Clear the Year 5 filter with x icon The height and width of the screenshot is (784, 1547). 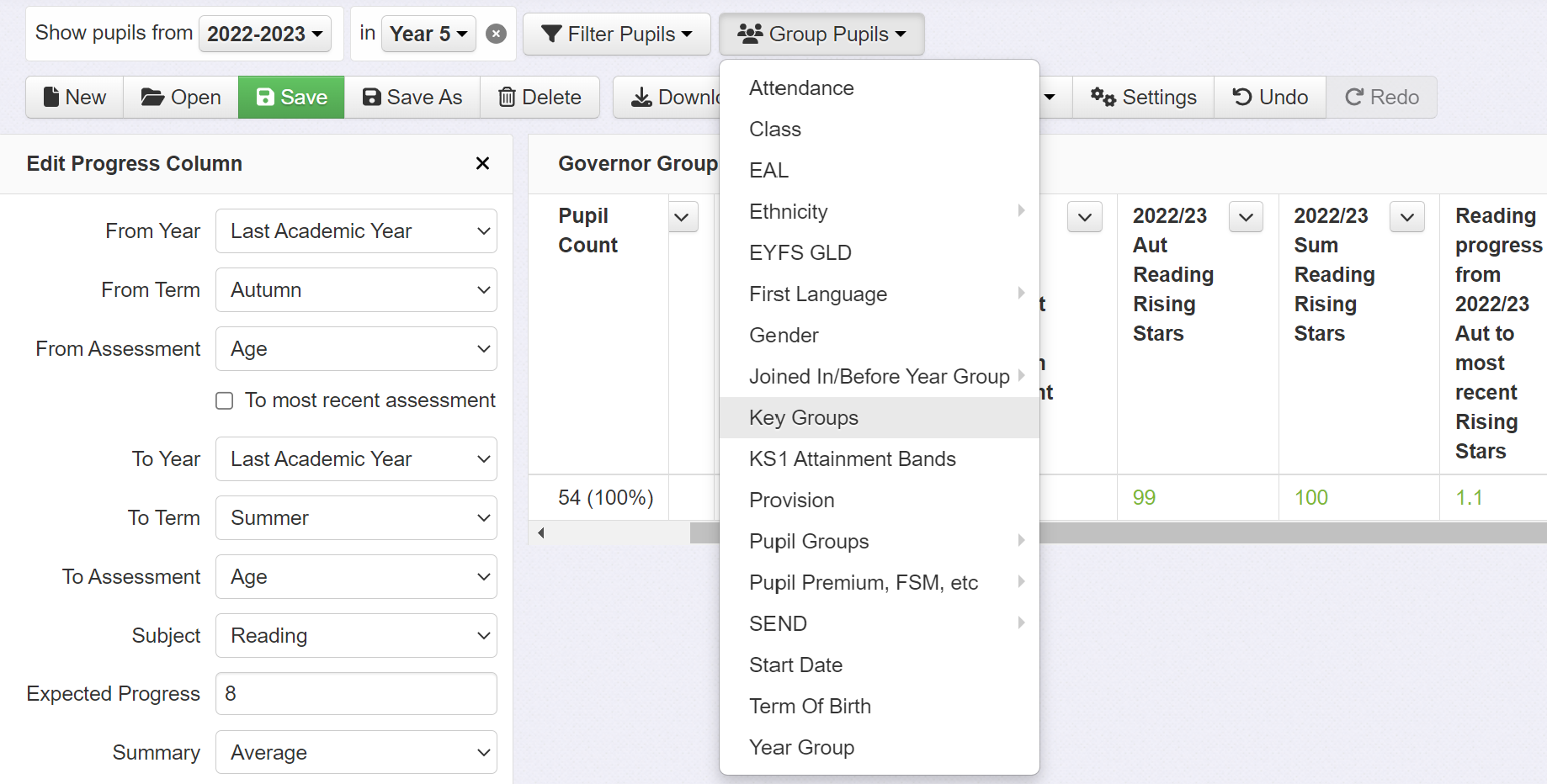coord(497,34)
